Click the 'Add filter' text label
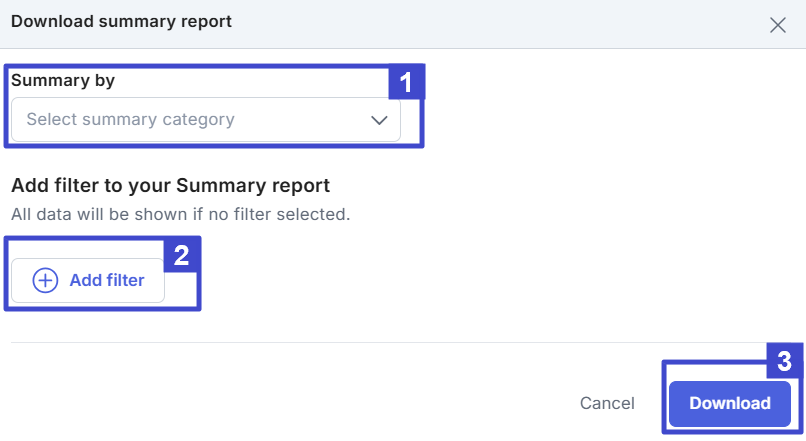Viewport: 806px width, 441px height. pyautogui.click(x=107, y=281)
